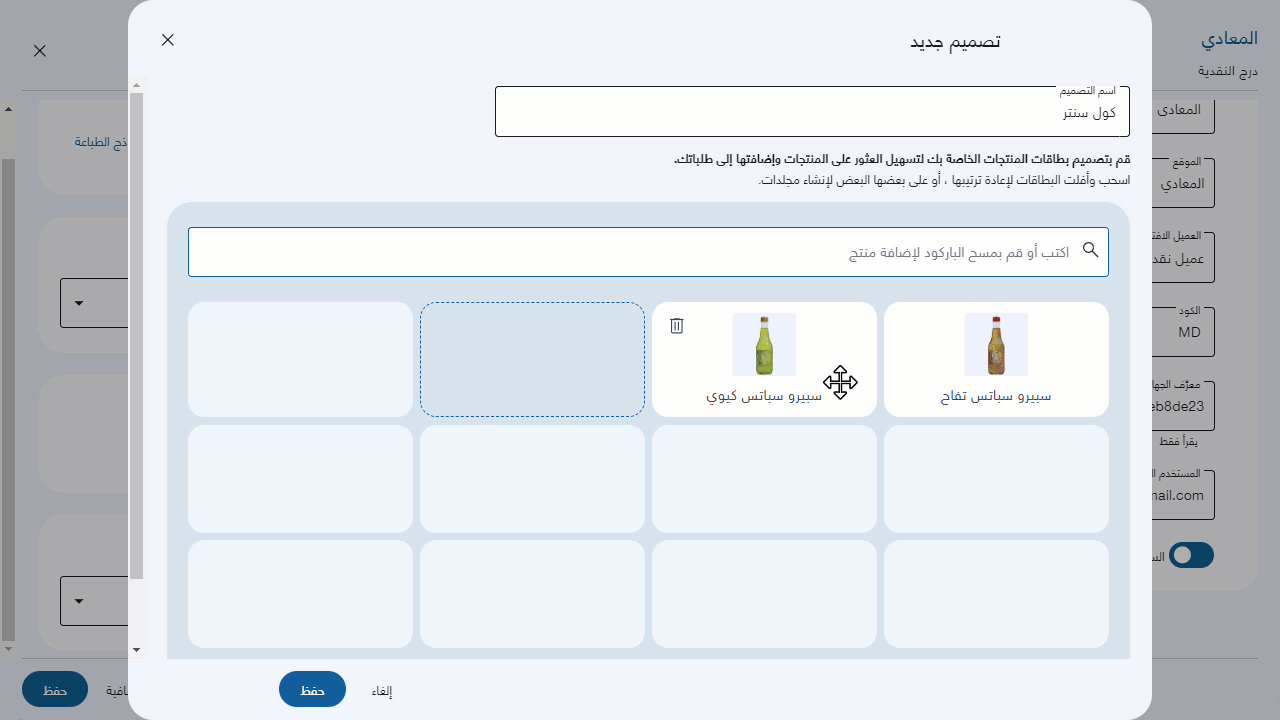The width and height of the screenshot is (1280, 720).
Task: Cancel the dialog with إلغاء
Action: pos(382,691)
